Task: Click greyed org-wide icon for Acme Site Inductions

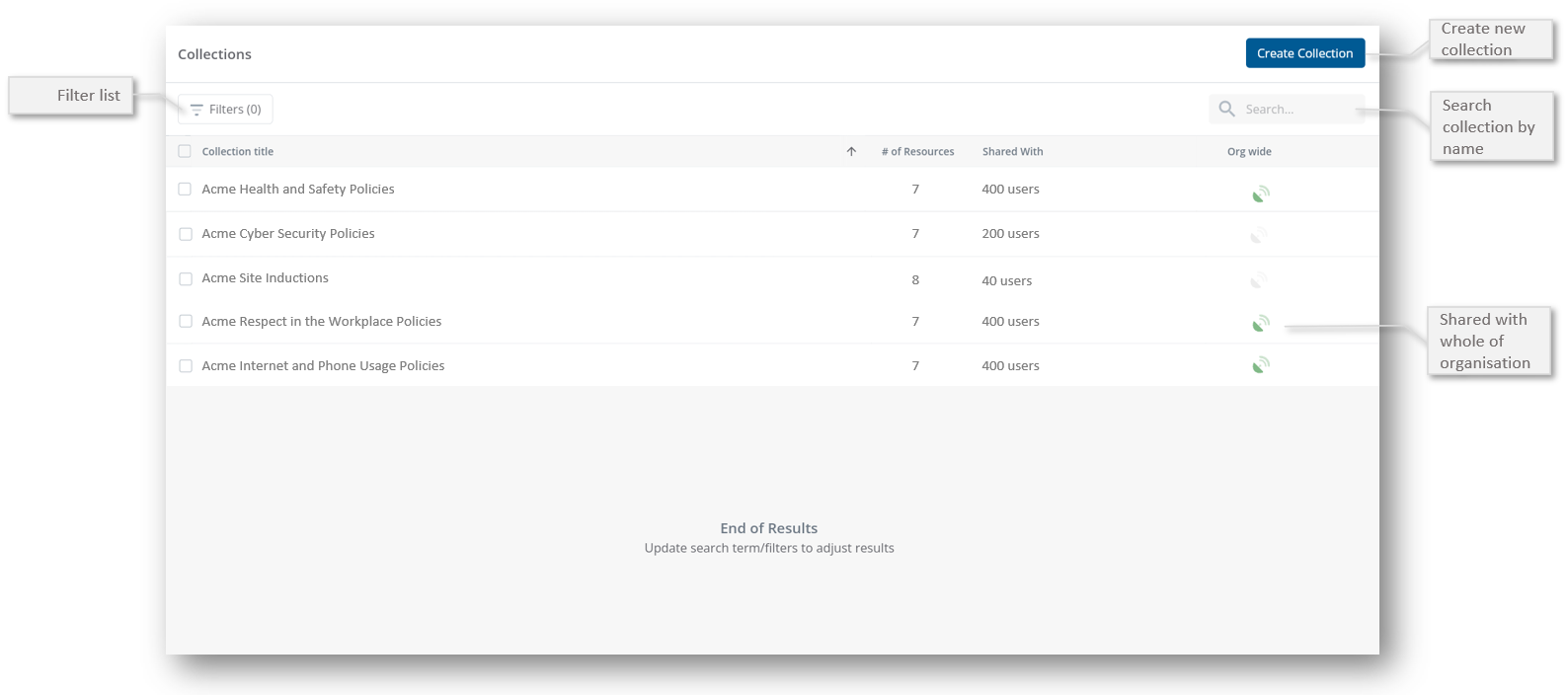Action: click(x=1258, y=281)
